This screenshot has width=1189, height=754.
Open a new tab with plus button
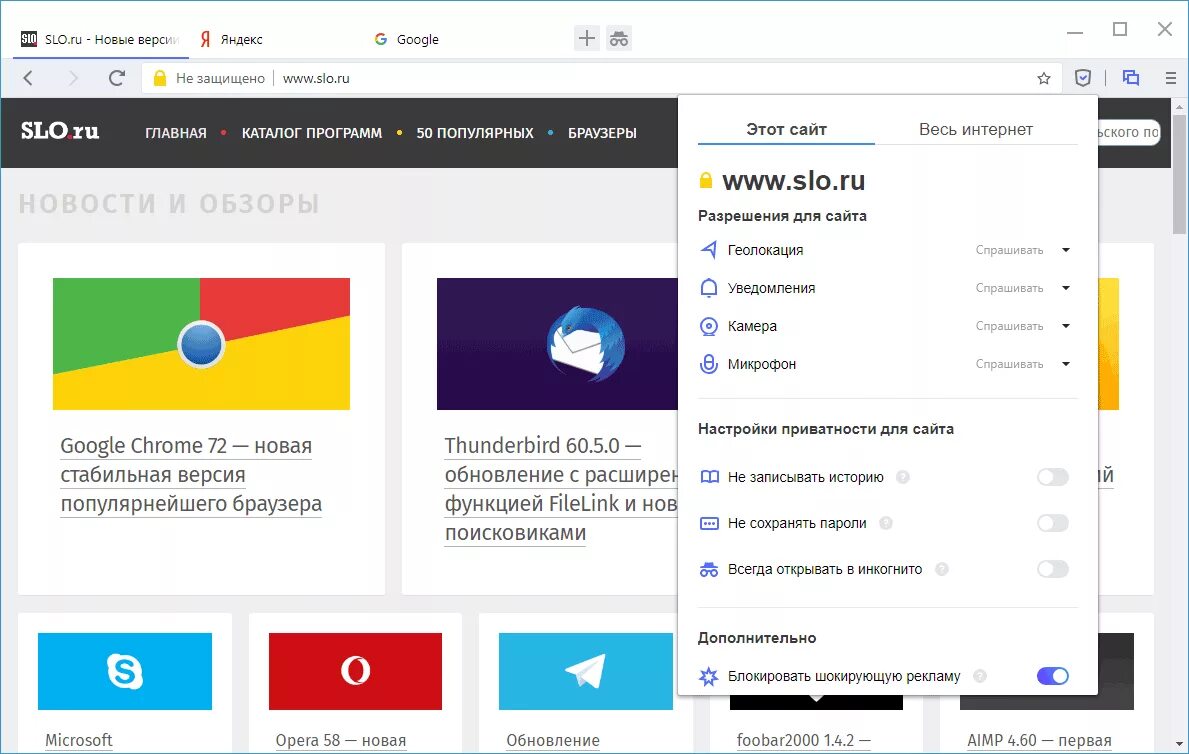click(x=586, y=39)
